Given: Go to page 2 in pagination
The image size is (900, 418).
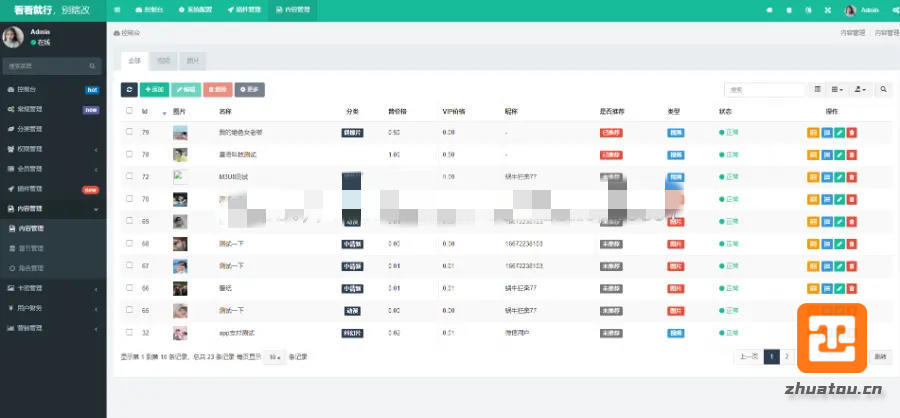Looking at the screenshot, I should [787, 356].
